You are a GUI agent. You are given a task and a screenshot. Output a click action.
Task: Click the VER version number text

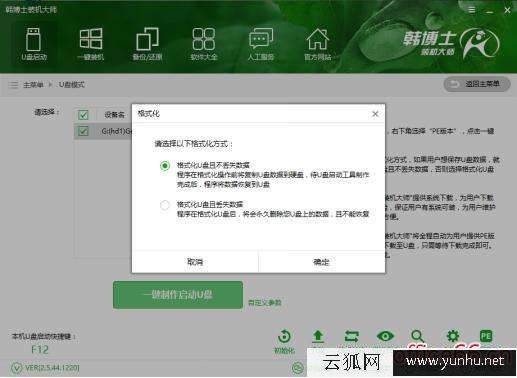coord(52,368)
